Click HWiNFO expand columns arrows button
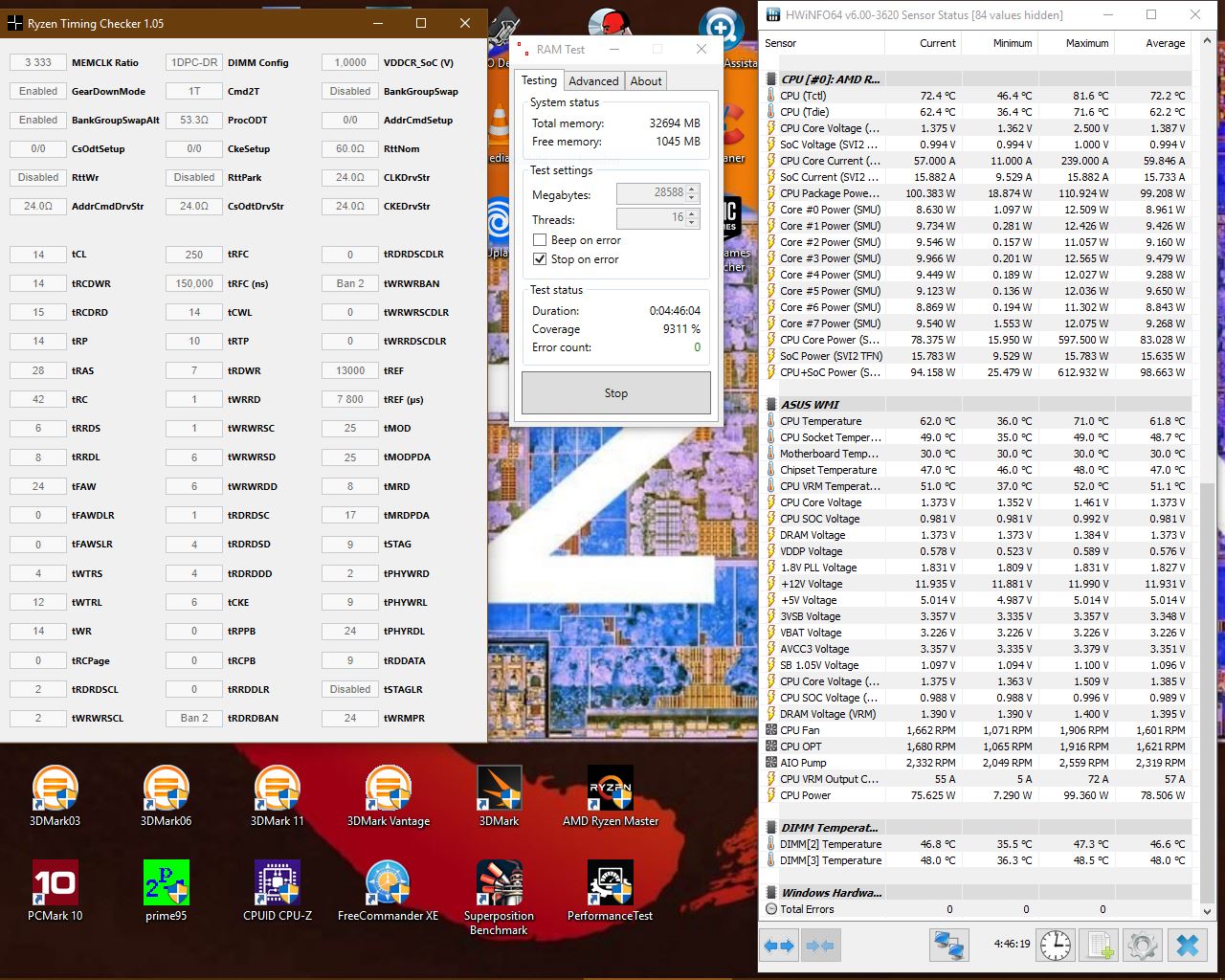1225x980 pixels. click(780, 946)
